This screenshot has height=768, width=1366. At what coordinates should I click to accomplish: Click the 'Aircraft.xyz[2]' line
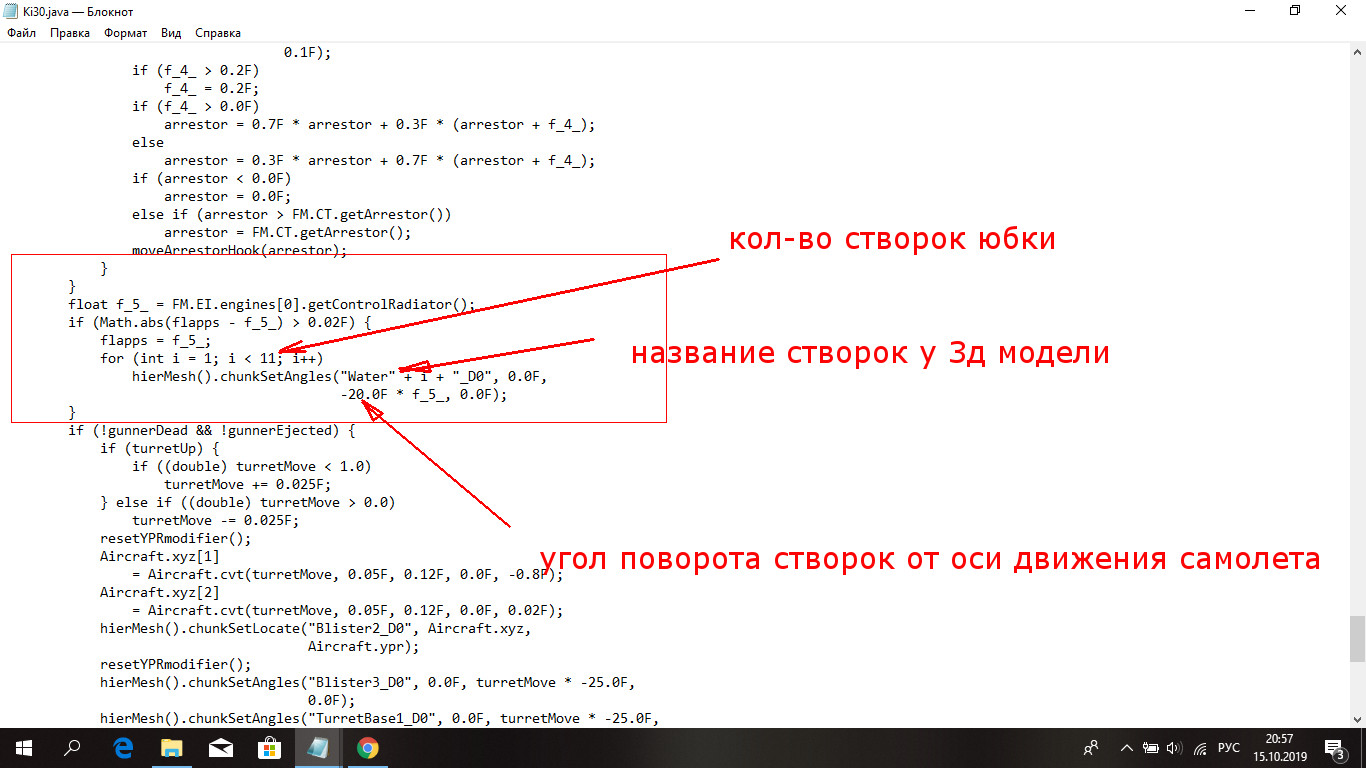[160, 593]
